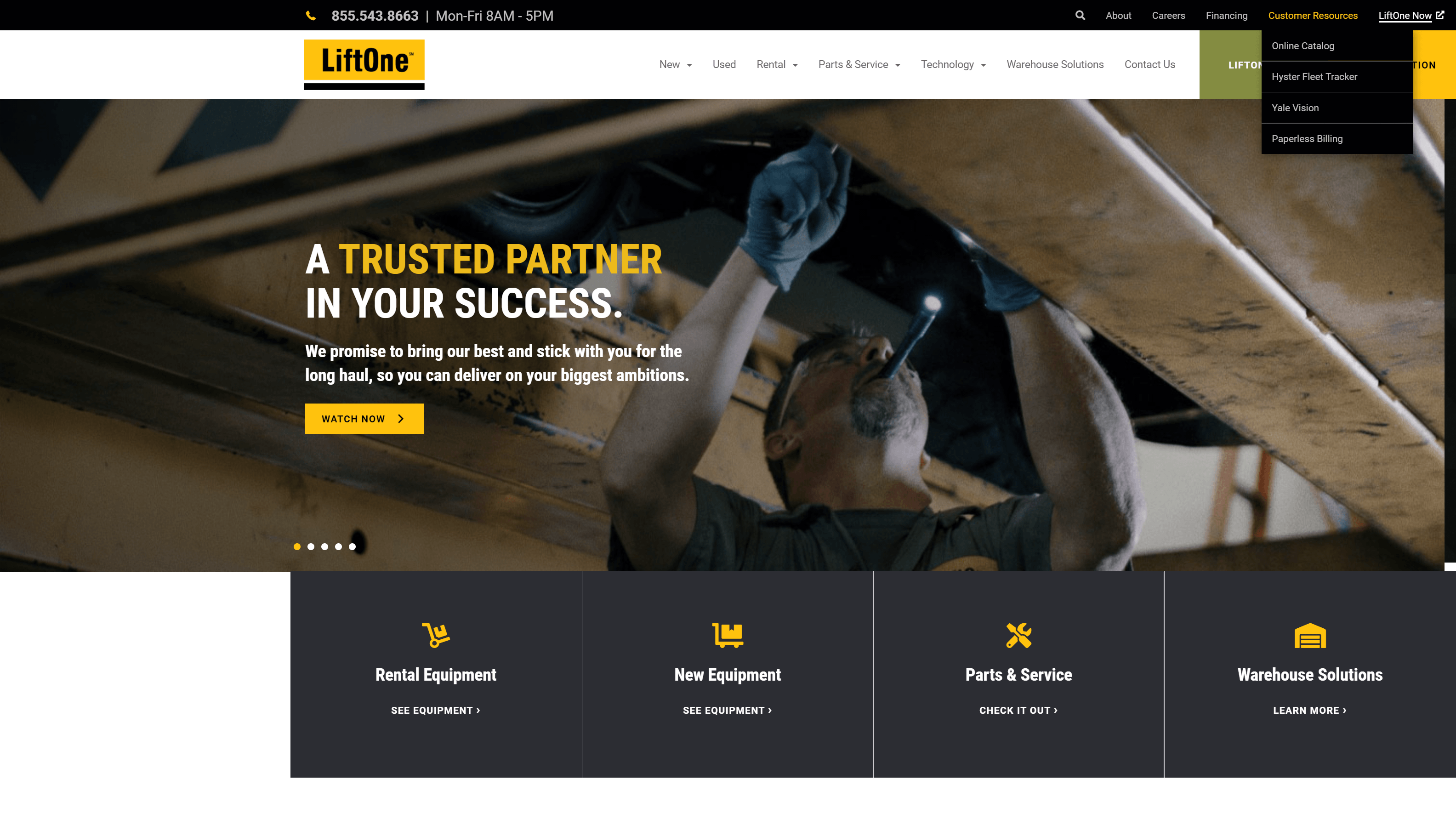Click the LiftOne logo
The width and height of the screenshot is (1456, 819).
point(364,64)
